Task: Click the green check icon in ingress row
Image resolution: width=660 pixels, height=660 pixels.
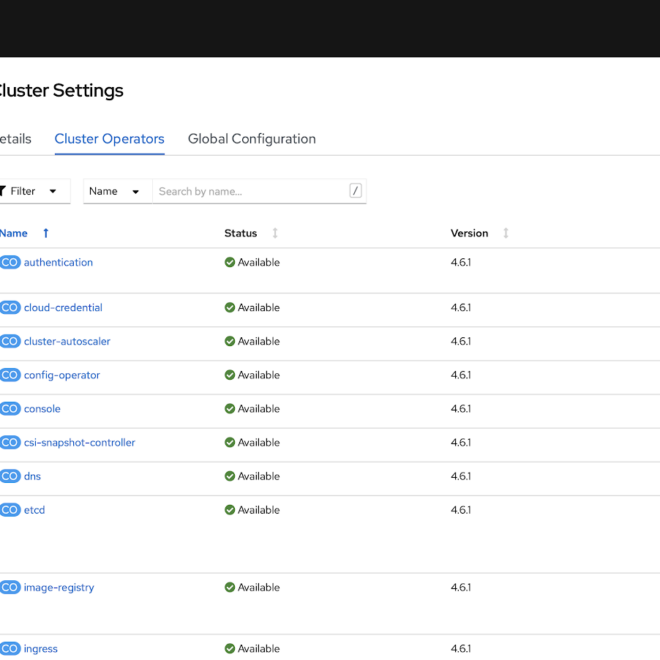Action: (x=230, y=649)
